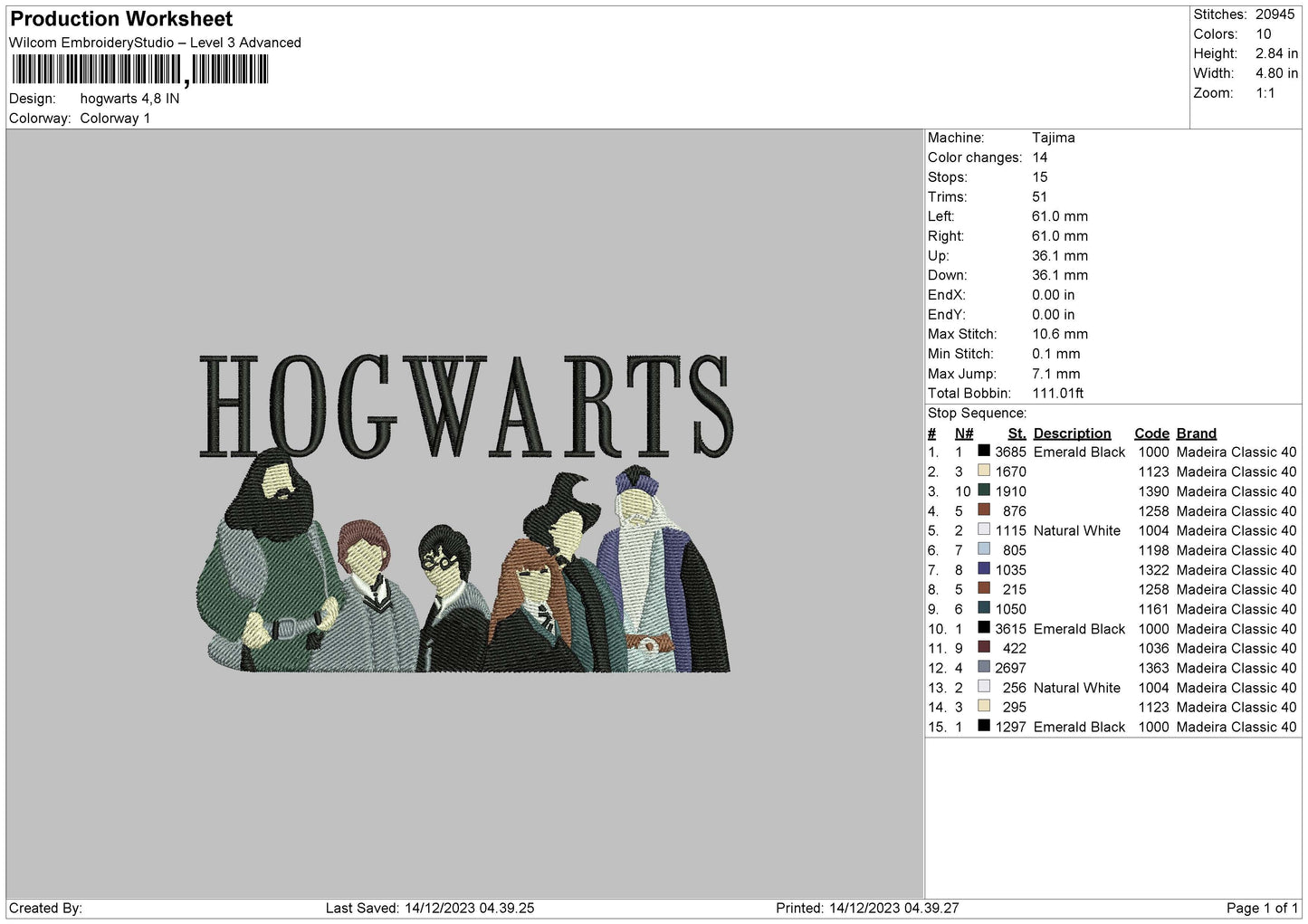Click the Colors value 10
This screenshot has height=924, width=1308.
coord(1264,34)
